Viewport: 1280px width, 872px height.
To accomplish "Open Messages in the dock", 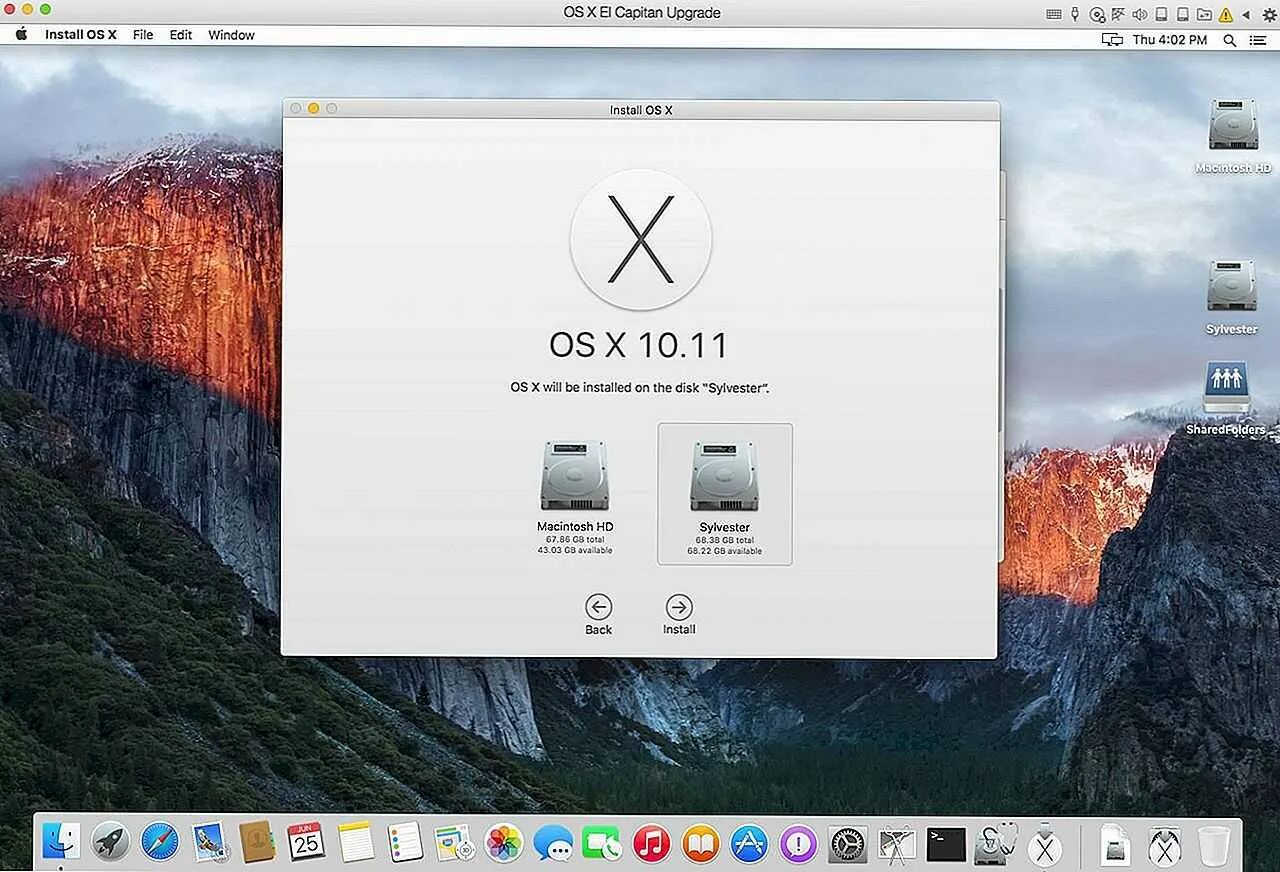I will pos(553,842).
